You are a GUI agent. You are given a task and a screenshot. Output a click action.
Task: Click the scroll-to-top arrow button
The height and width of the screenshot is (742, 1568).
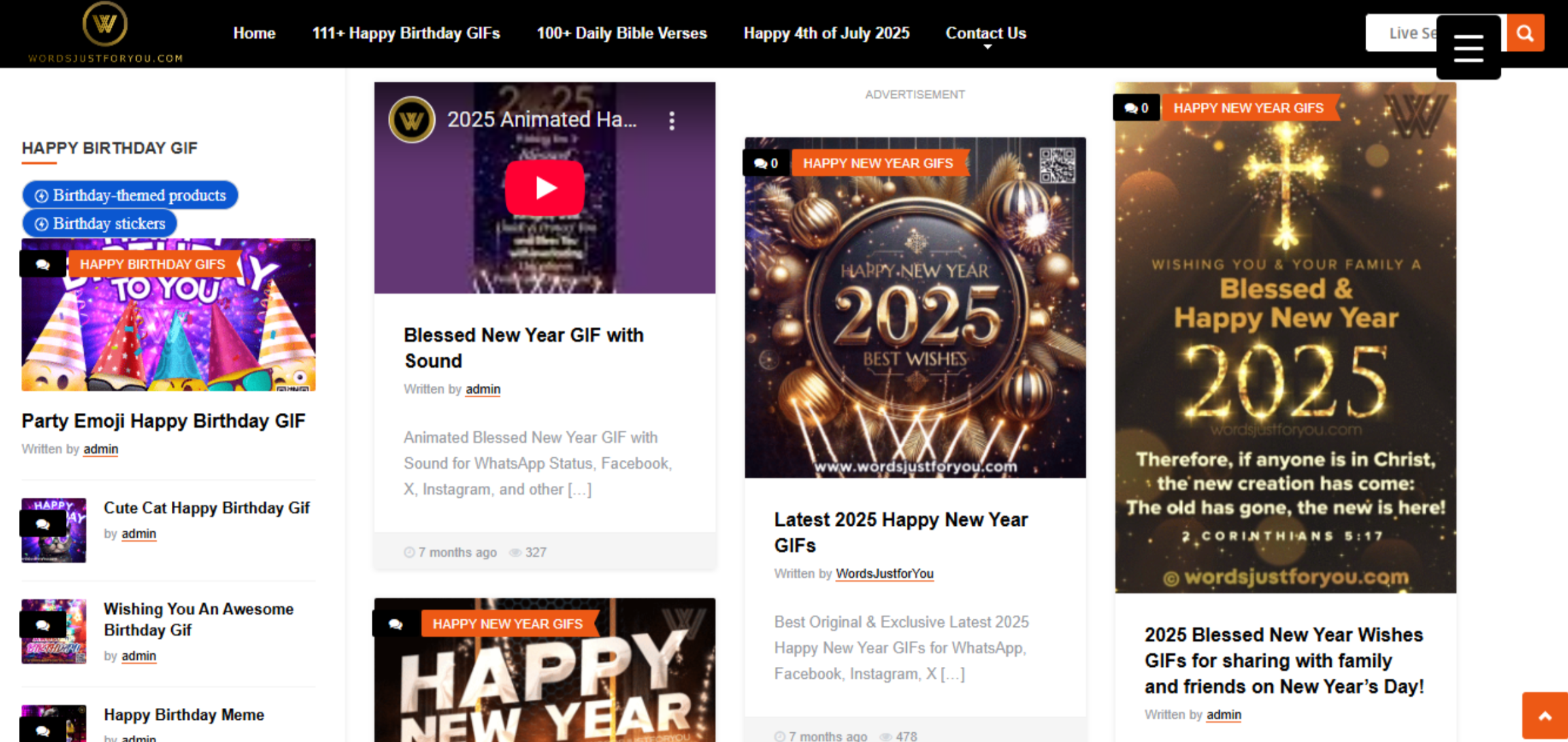(1544, 716)
